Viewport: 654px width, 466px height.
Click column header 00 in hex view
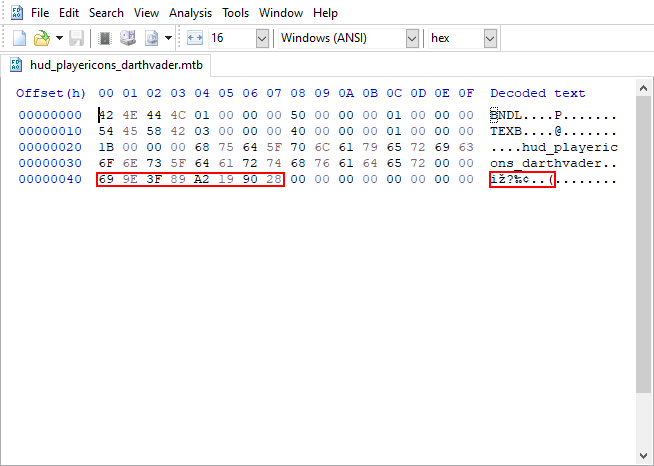(106, 93)
